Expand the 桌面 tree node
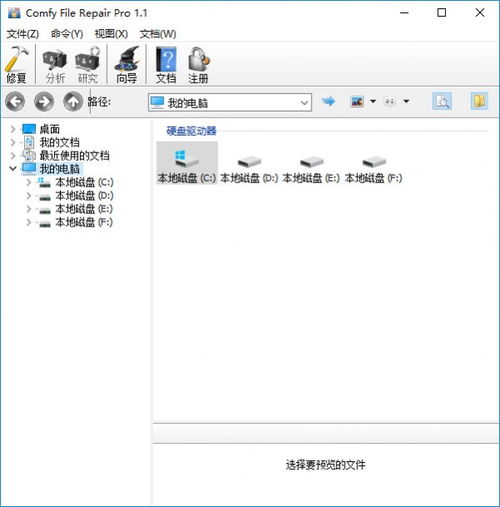 pyautogui.click(x=13, y=129)
